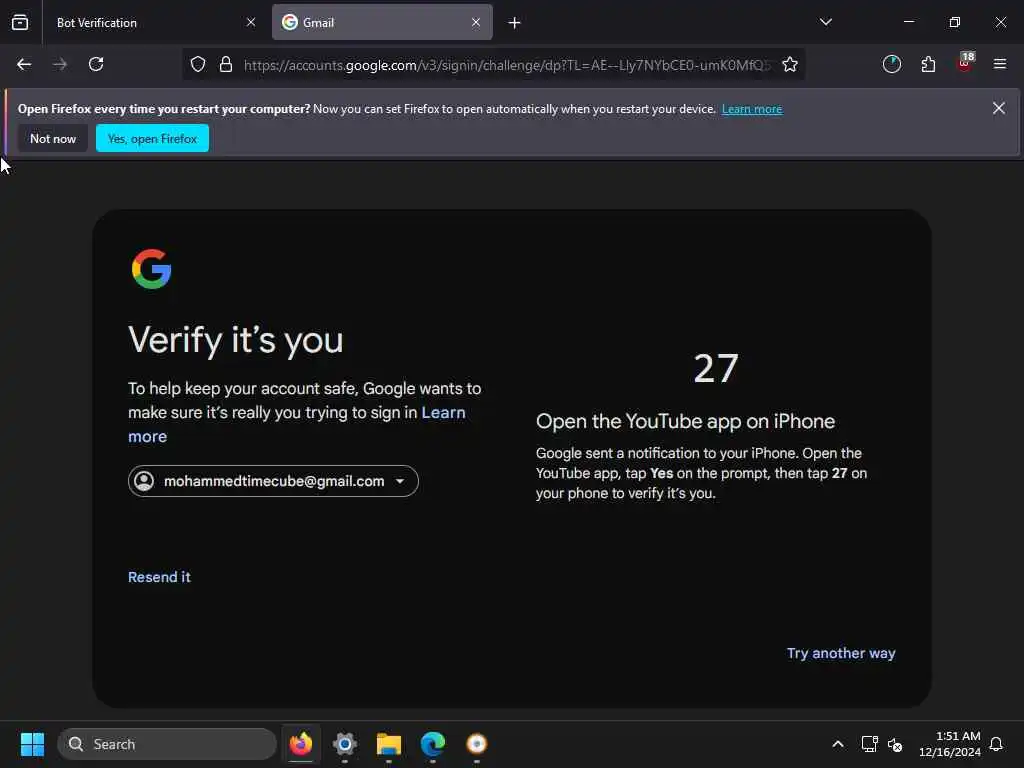Screen dimensions: 1024x768
Task: Choose Try another way
Action: coord(840,654)
